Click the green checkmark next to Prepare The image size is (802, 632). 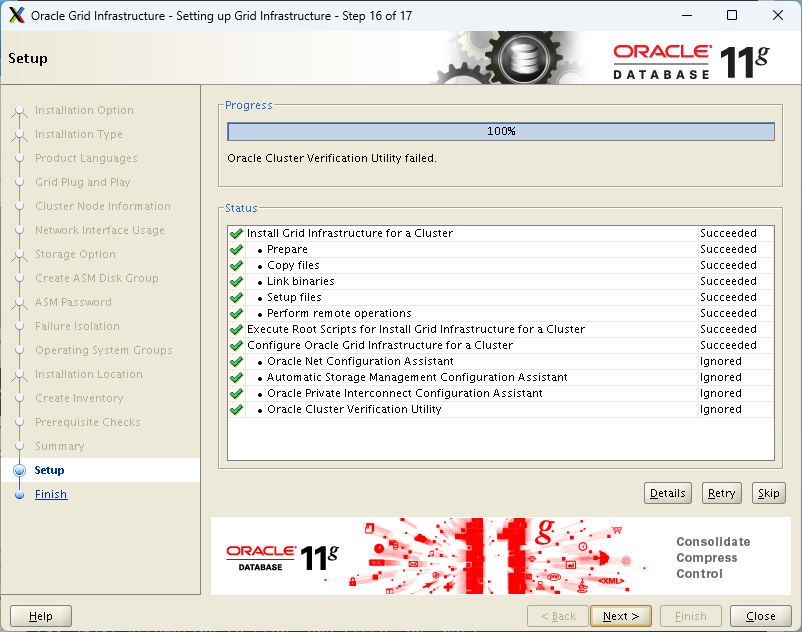coord(236,250)
